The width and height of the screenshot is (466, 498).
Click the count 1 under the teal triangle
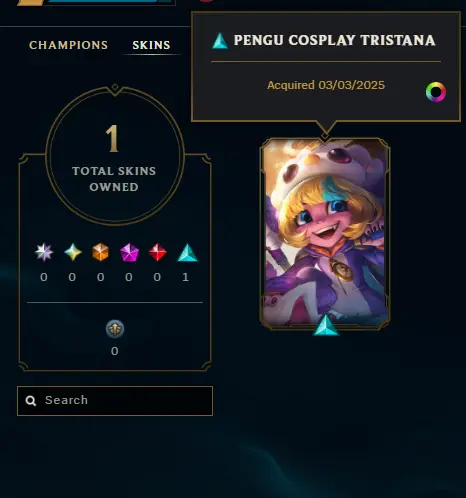coord(186,277)
